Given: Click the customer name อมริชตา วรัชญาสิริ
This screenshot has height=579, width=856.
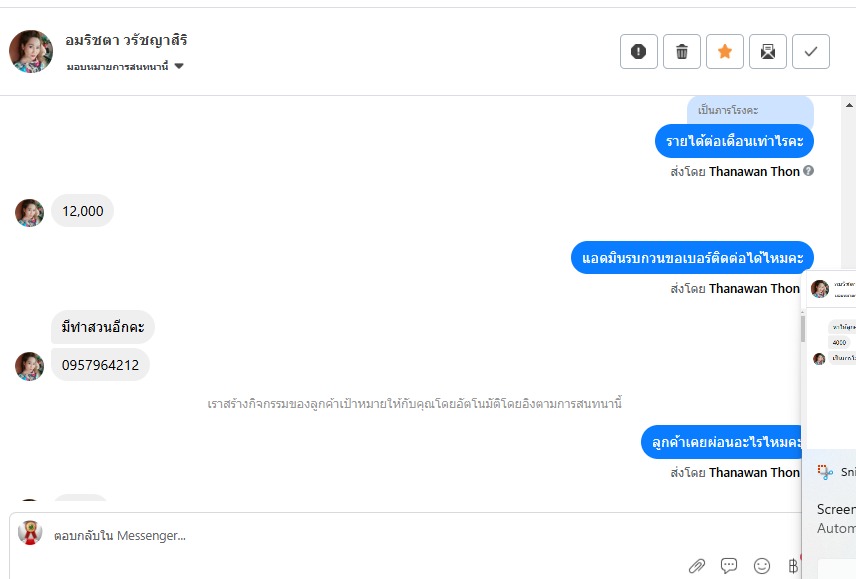Looking at the screenshot, I should tap(126, 40).
